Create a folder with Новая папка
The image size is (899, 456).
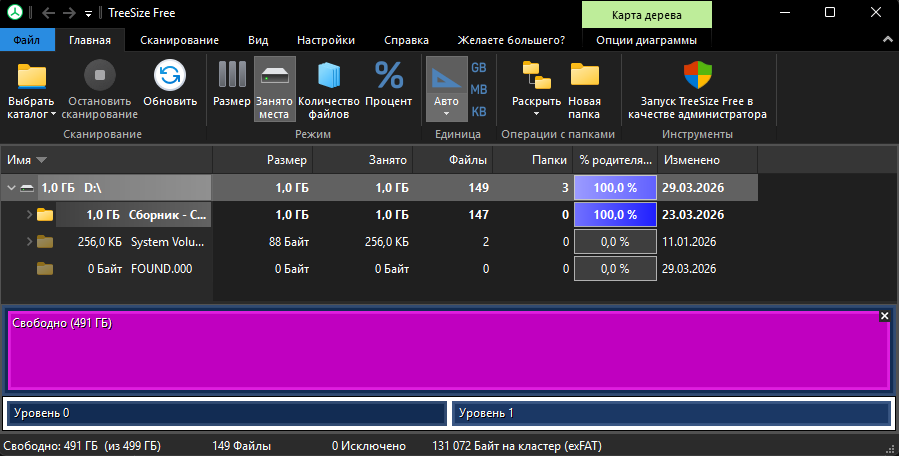(x=584, y=89)
